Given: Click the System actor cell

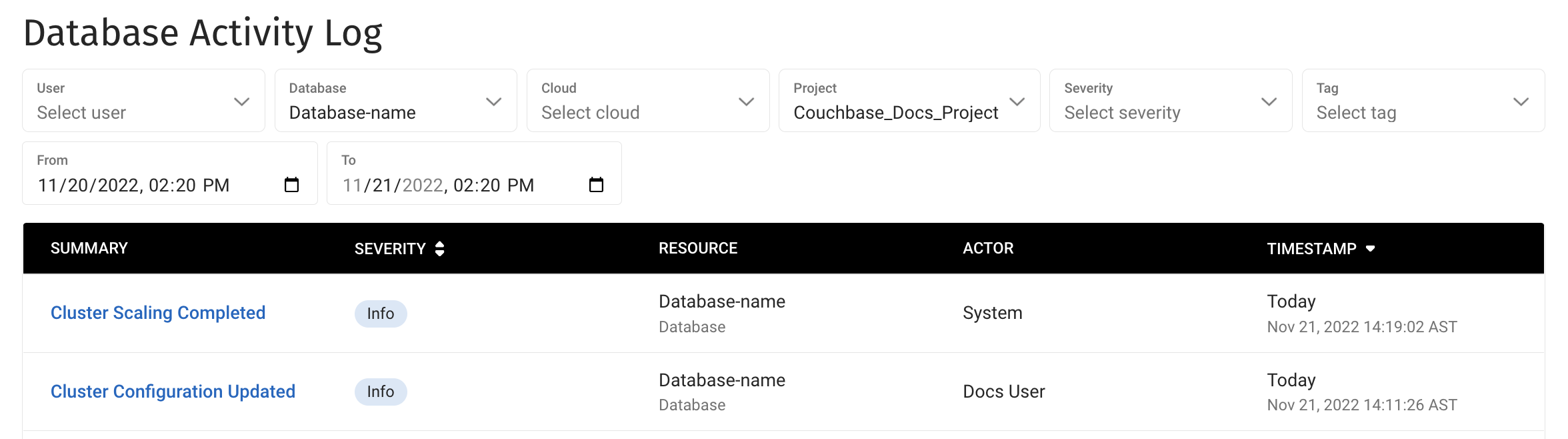Looking at the screenshot, I should coord(992,313).
